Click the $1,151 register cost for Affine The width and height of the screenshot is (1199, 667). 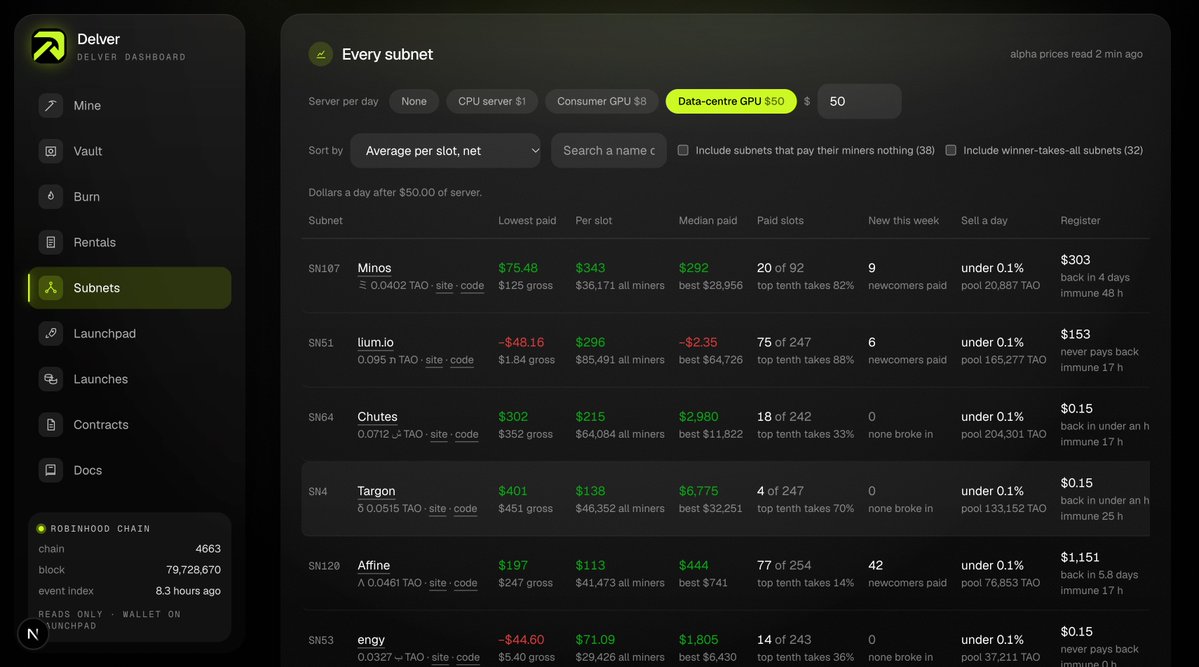[1080, 558]
